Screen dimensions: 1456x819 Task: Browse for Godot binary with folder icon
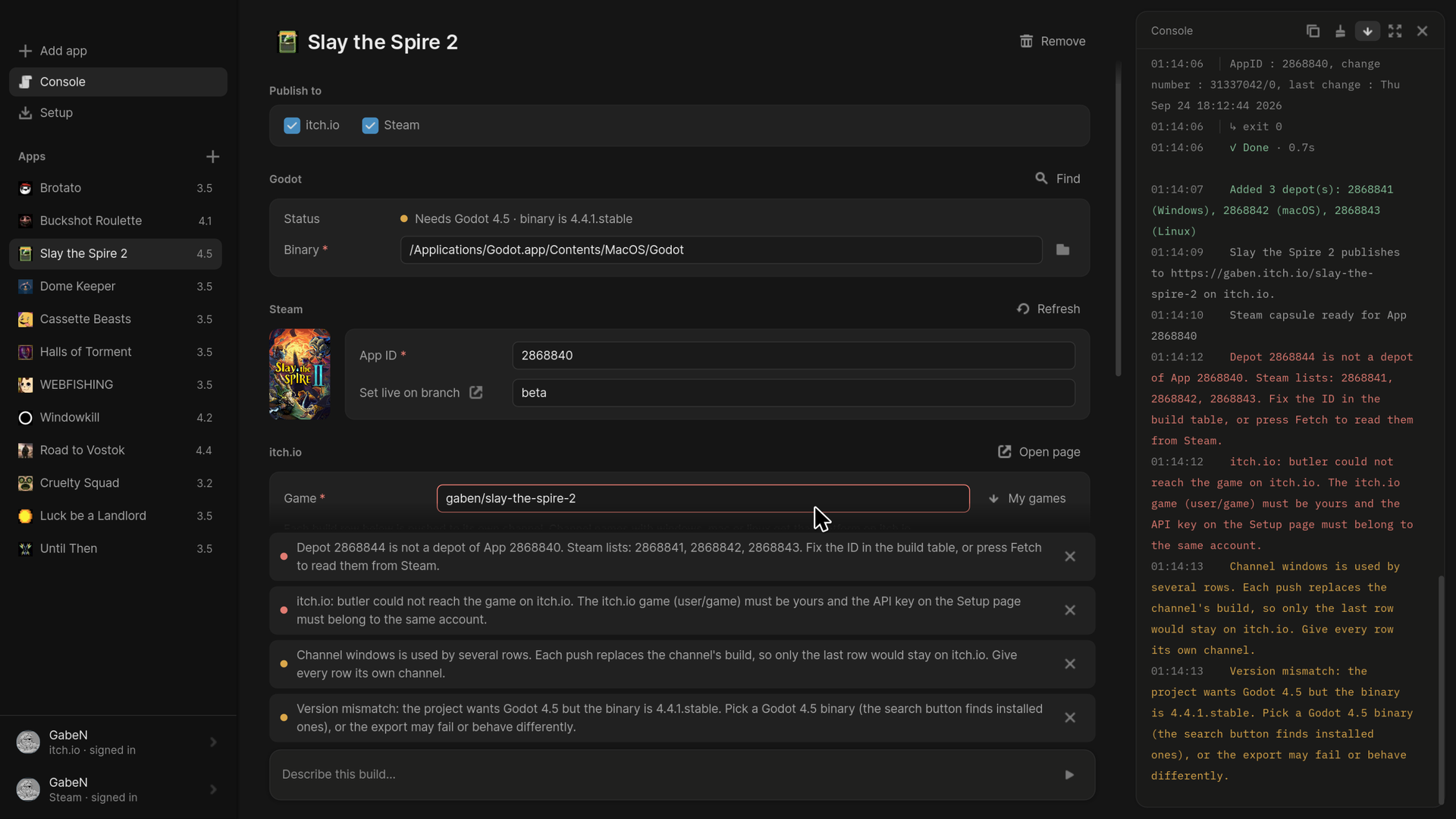1062,249
